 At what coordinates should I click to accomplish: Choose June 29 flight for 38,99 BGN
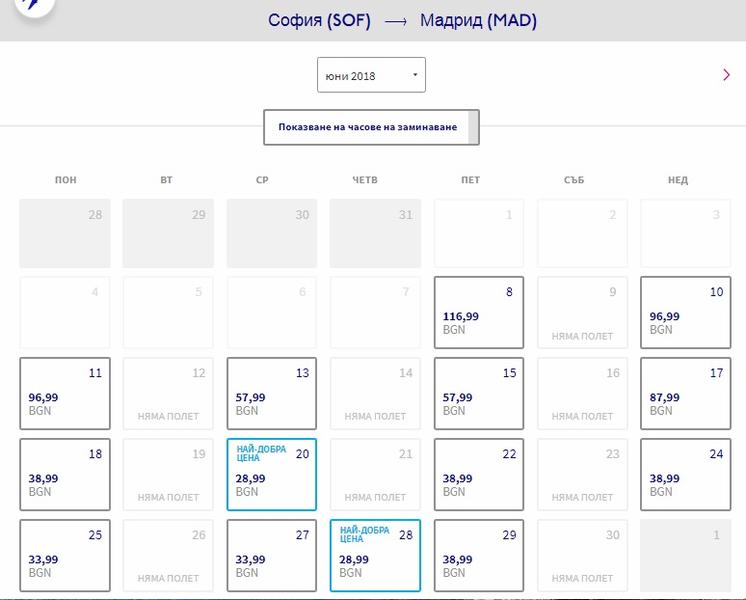pos(479,555)
